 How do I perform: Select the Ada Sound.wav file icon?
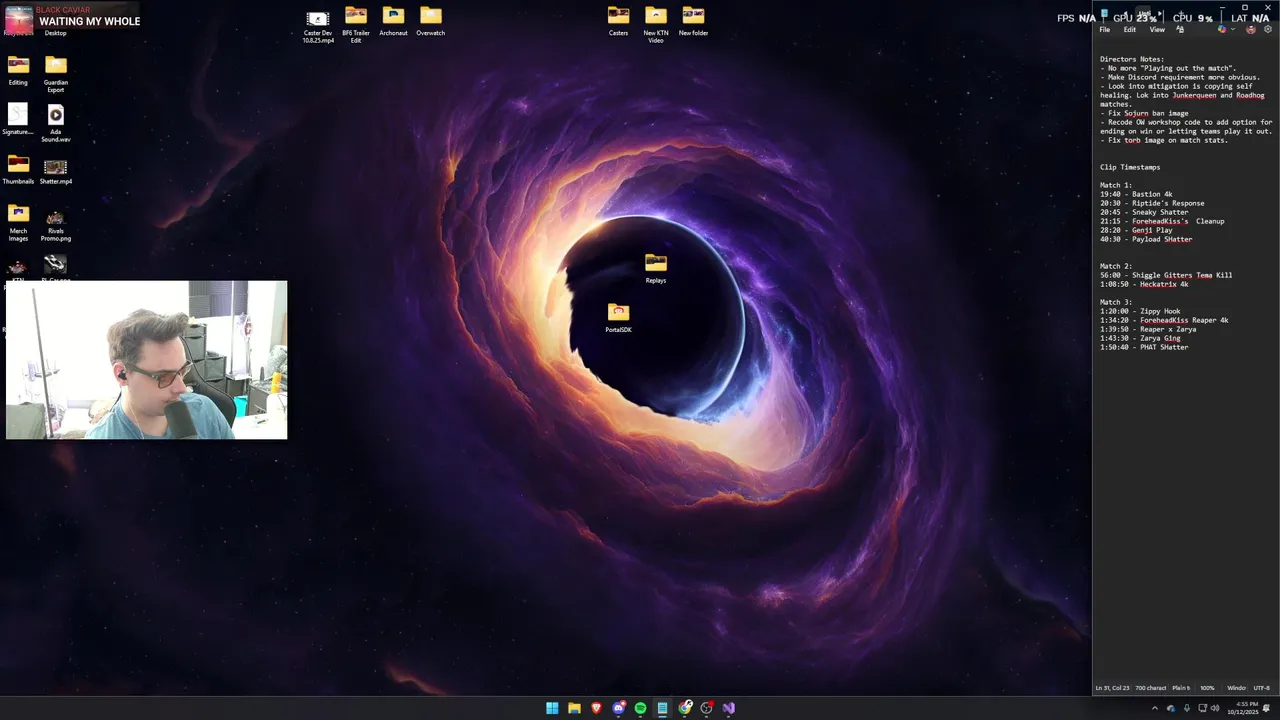coord(56,124)
